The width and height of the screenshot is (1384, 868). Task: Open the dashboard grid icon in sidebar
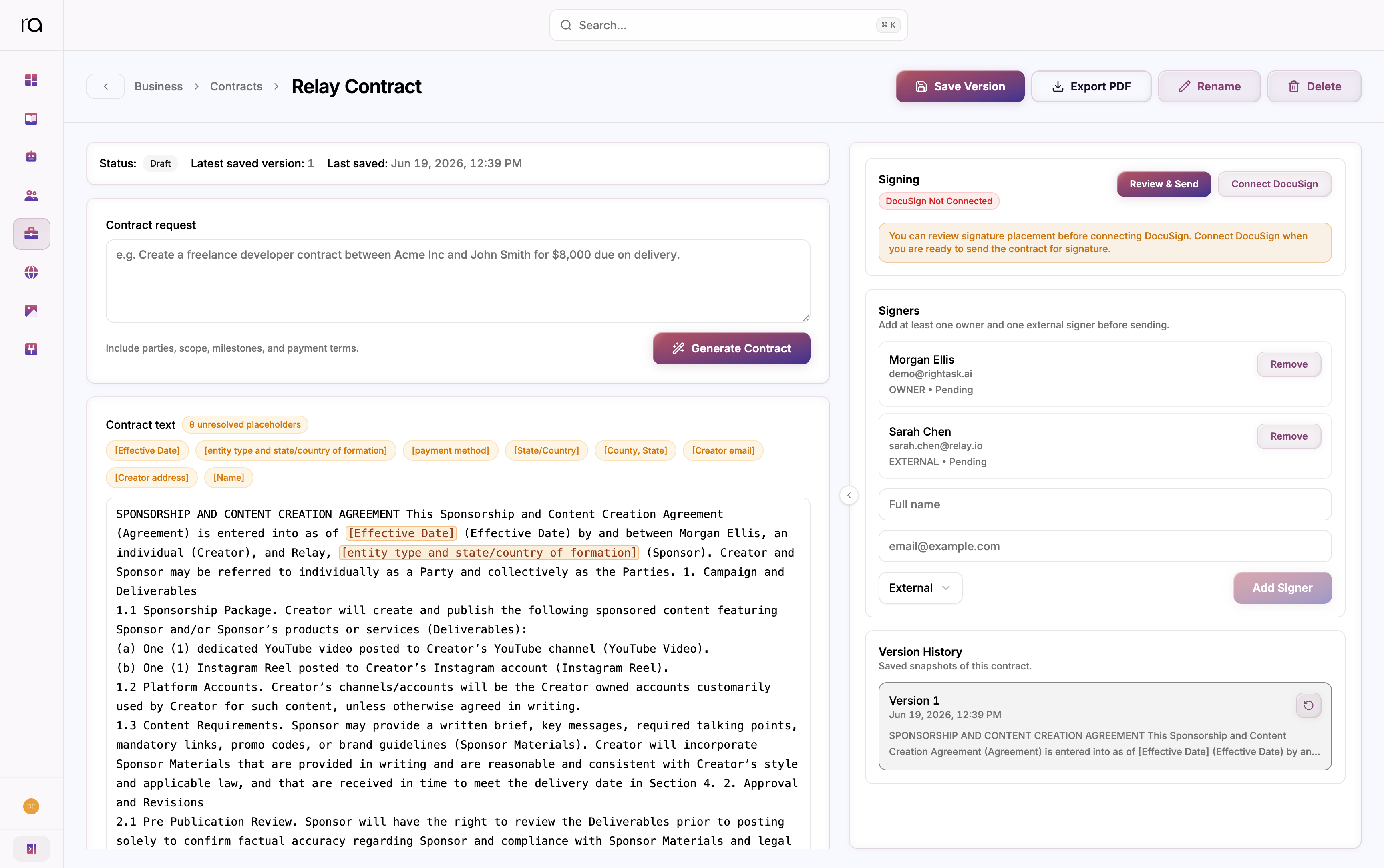coord(31,80)
